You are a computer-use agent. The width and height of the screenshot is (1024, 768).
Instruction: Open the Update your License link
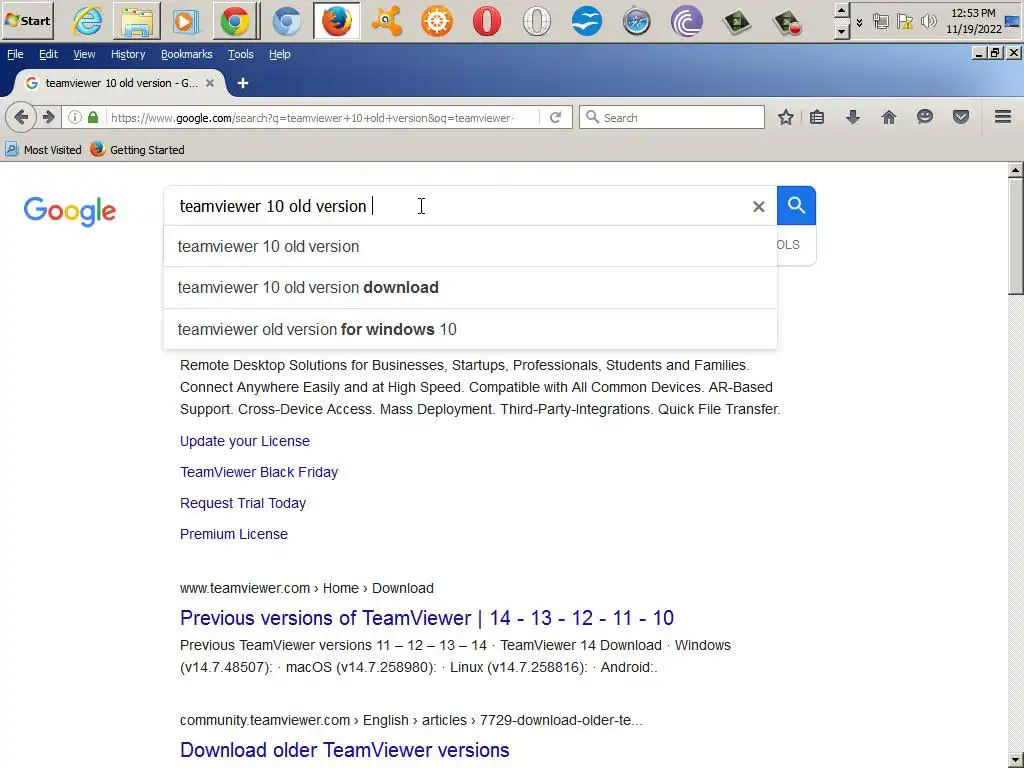pyautogui.click(x=245, y=441)
